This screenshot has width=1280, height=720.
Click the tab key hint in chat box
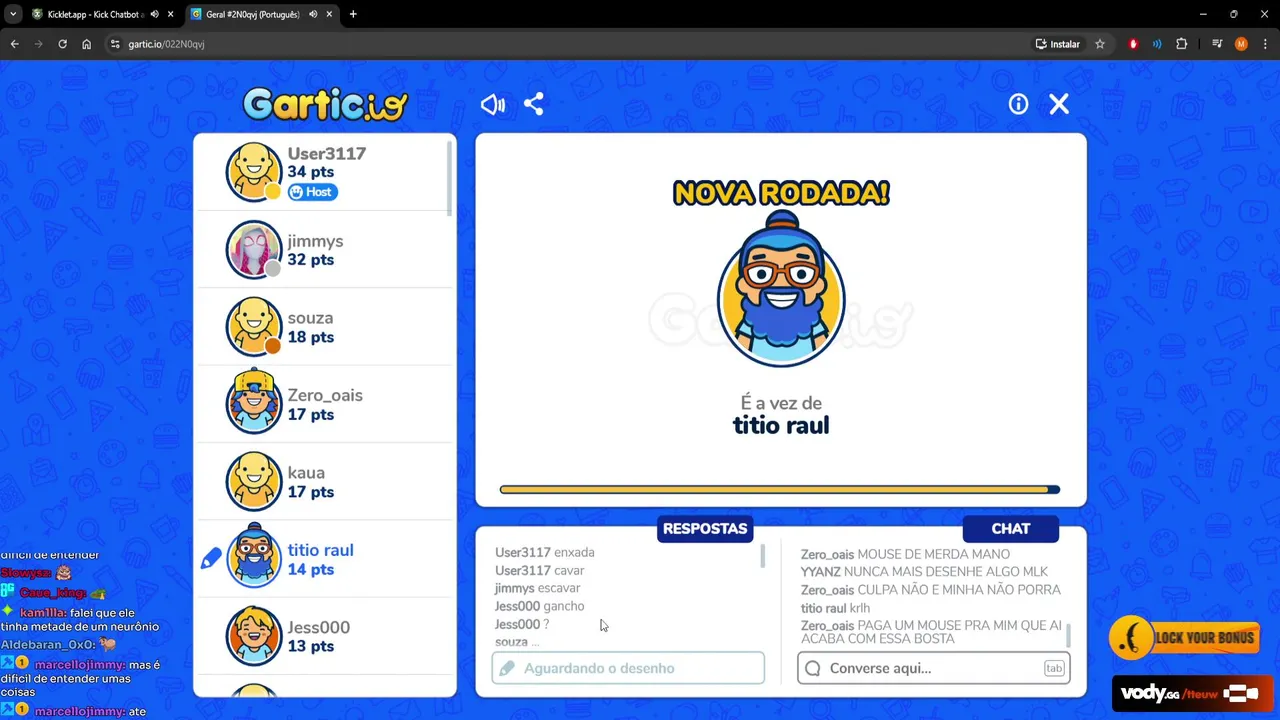tap(1054, 668)
